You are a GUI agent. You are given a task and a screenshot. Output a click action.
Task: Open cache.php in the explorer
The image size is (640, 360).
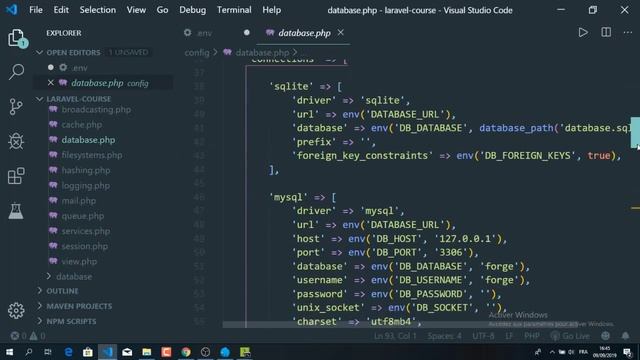tap(82, 124)
